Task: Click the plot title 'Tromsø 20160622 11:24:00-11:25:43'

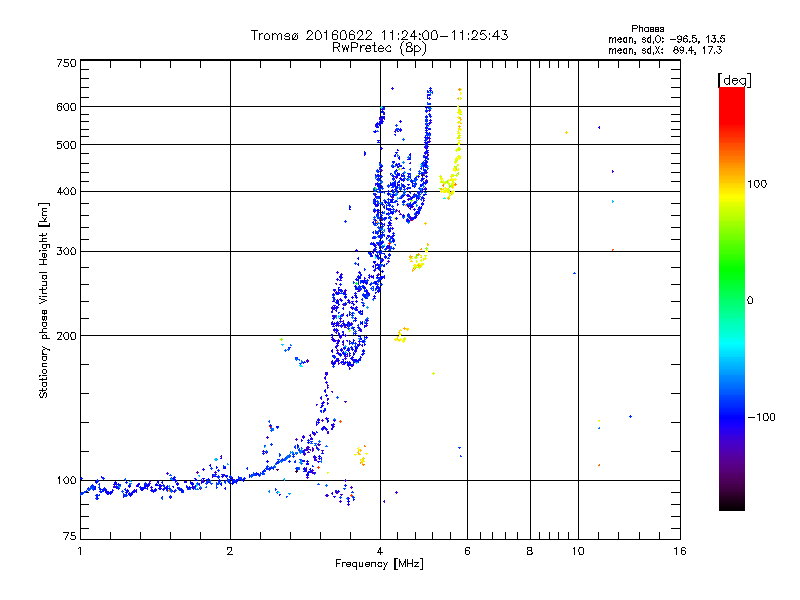Action: coord(379,35)
